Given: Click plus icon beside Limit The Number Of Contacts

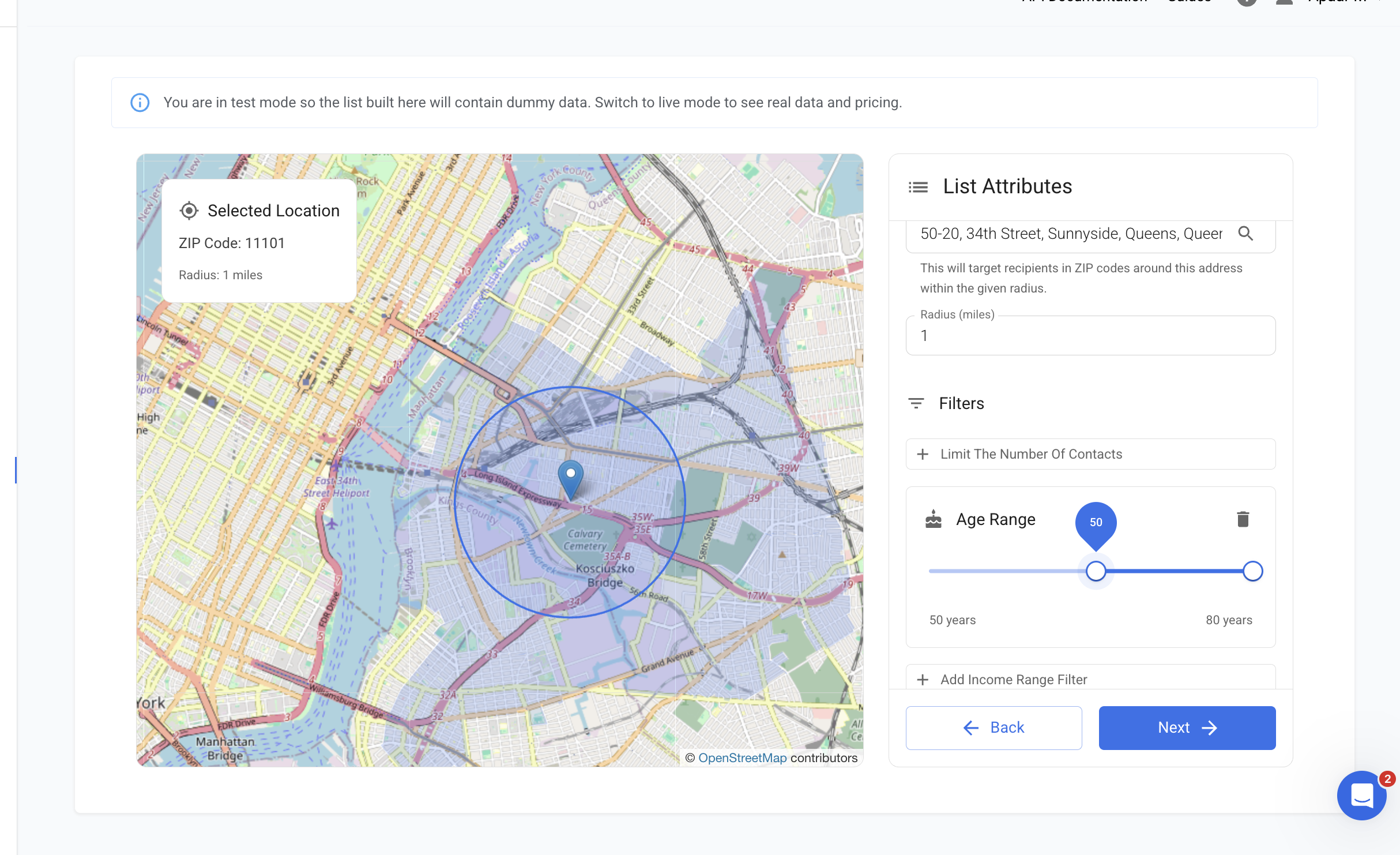Looking at the screenshot, I should [923, 454].
